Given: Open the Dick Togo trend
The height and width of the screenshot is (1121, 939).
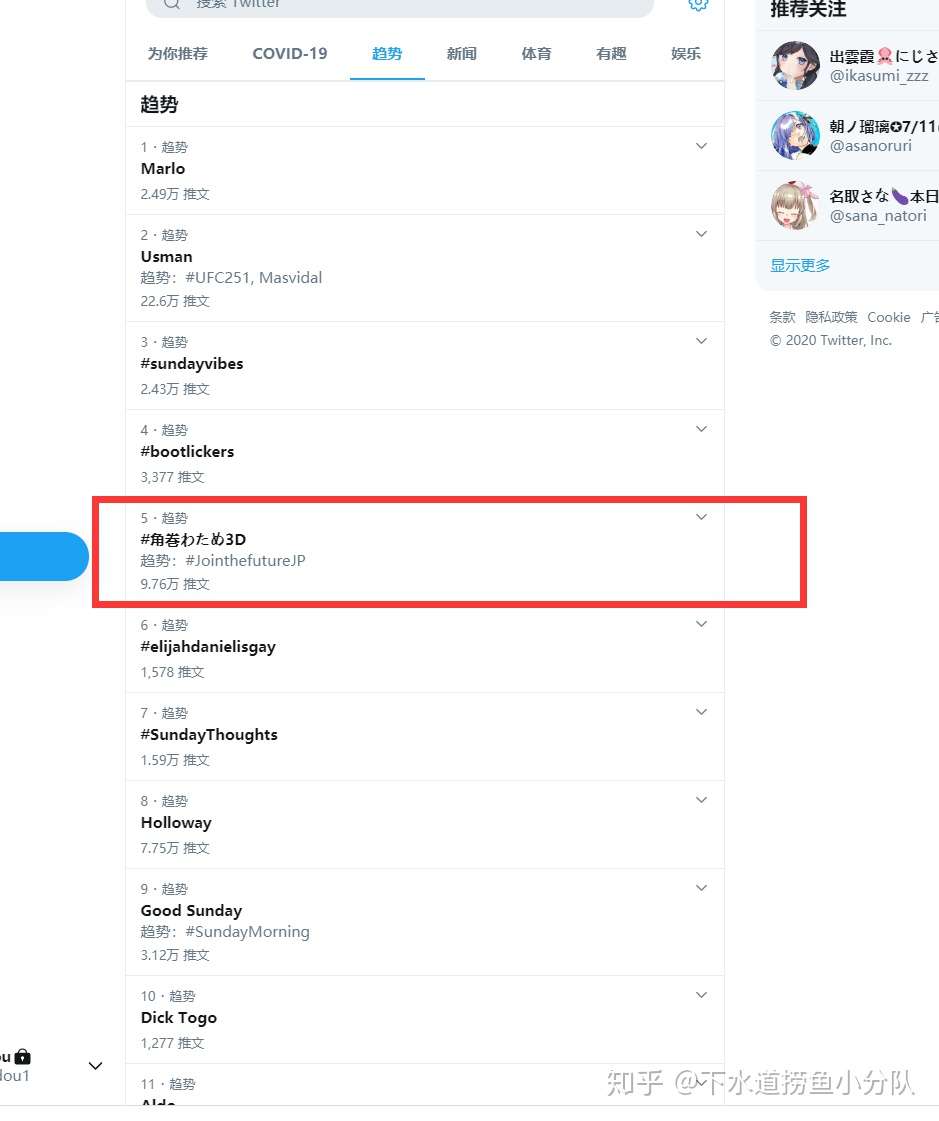Looking at the screenshot, I should coord(178,1017).
